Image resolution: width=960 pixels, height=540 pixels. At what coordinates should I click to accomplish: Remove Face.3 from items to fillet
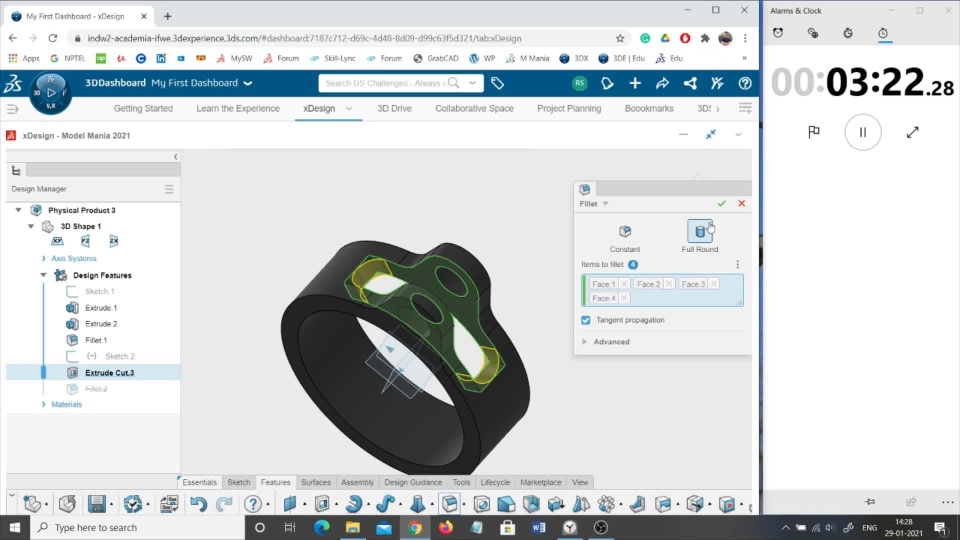(x=714, y=284)
